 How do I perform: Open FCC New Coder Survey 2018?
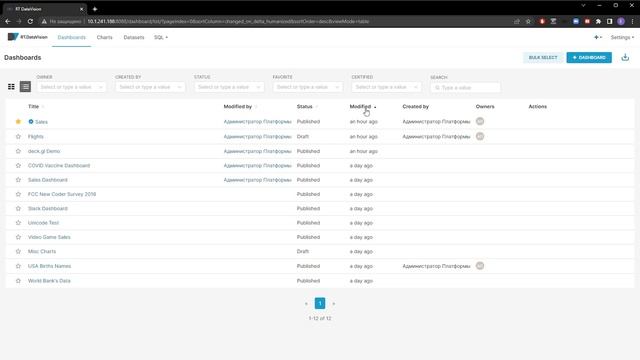(62, 194)
